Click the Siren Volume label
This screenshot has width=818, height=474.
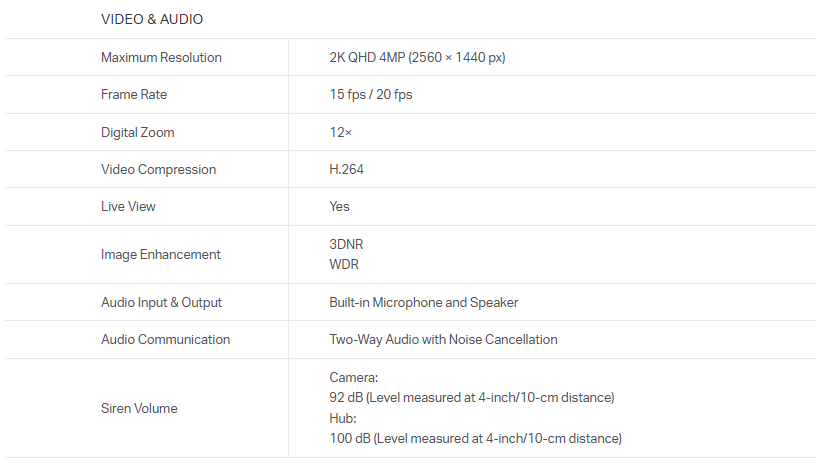[x=139, y=408]
